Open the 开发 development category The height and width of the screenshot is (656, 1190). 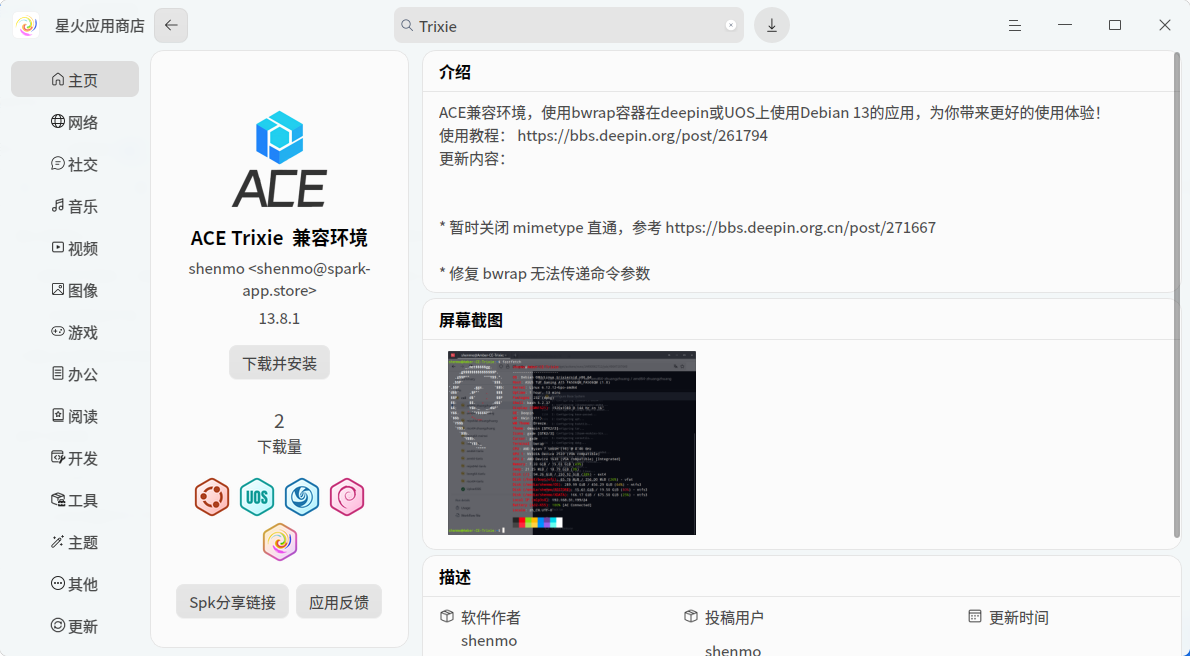coord(74,458)
